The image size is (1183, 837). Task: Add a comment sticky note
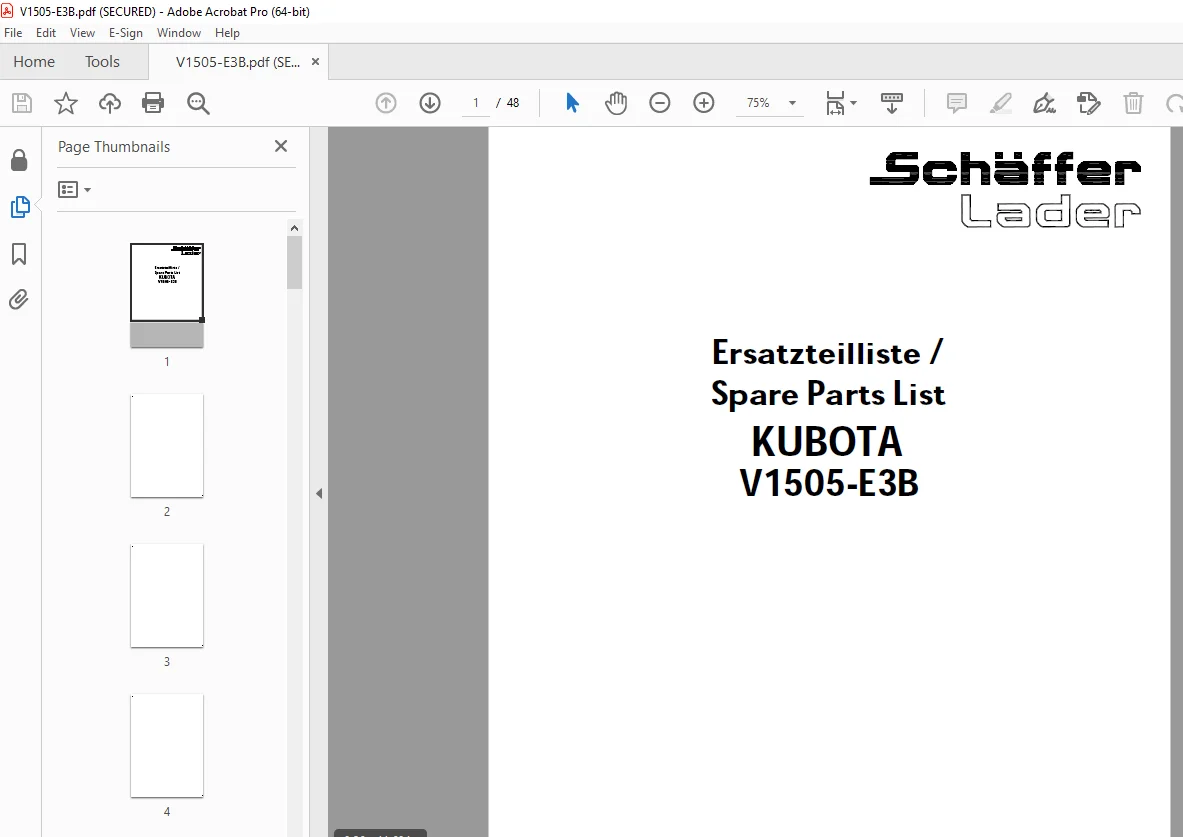tap(957, 103)
